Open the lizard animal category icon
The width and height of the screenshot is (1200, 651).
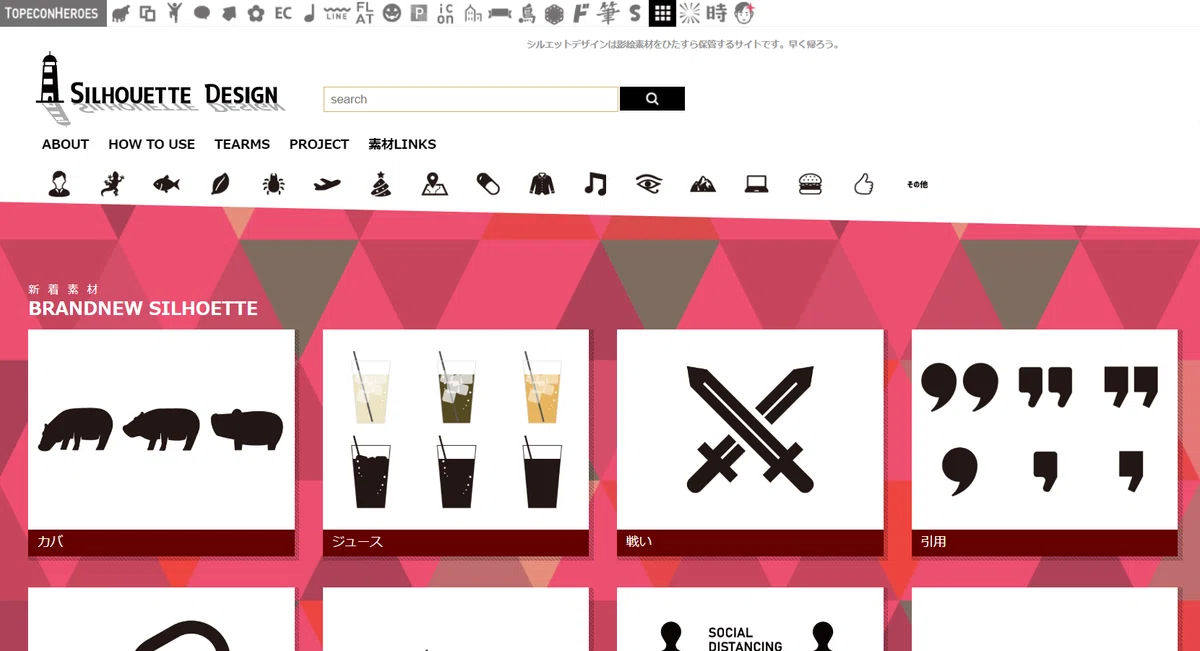pyautogui.click(x=112, y=184)
